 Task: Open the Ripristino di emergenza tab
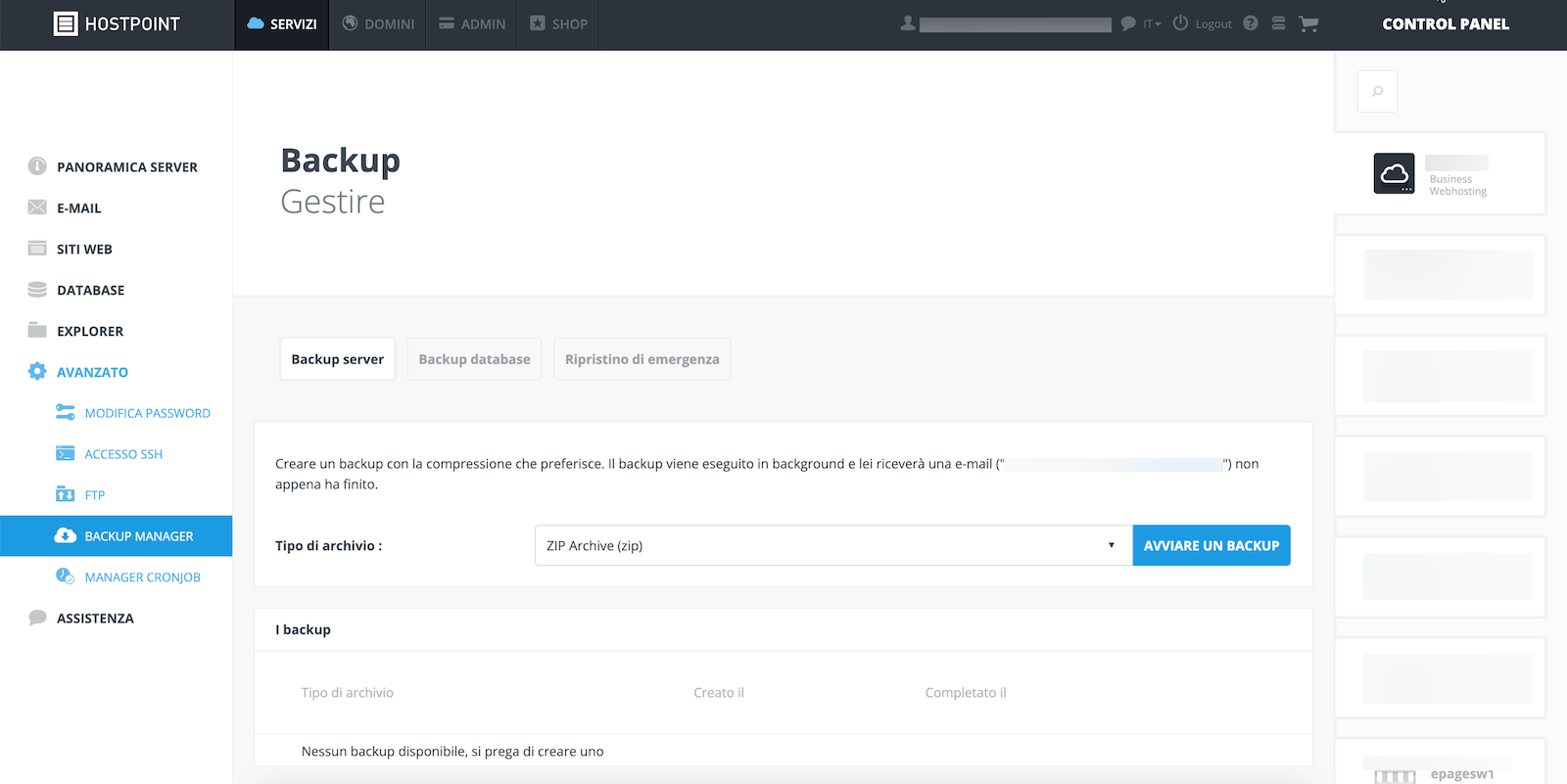[642, 359]
